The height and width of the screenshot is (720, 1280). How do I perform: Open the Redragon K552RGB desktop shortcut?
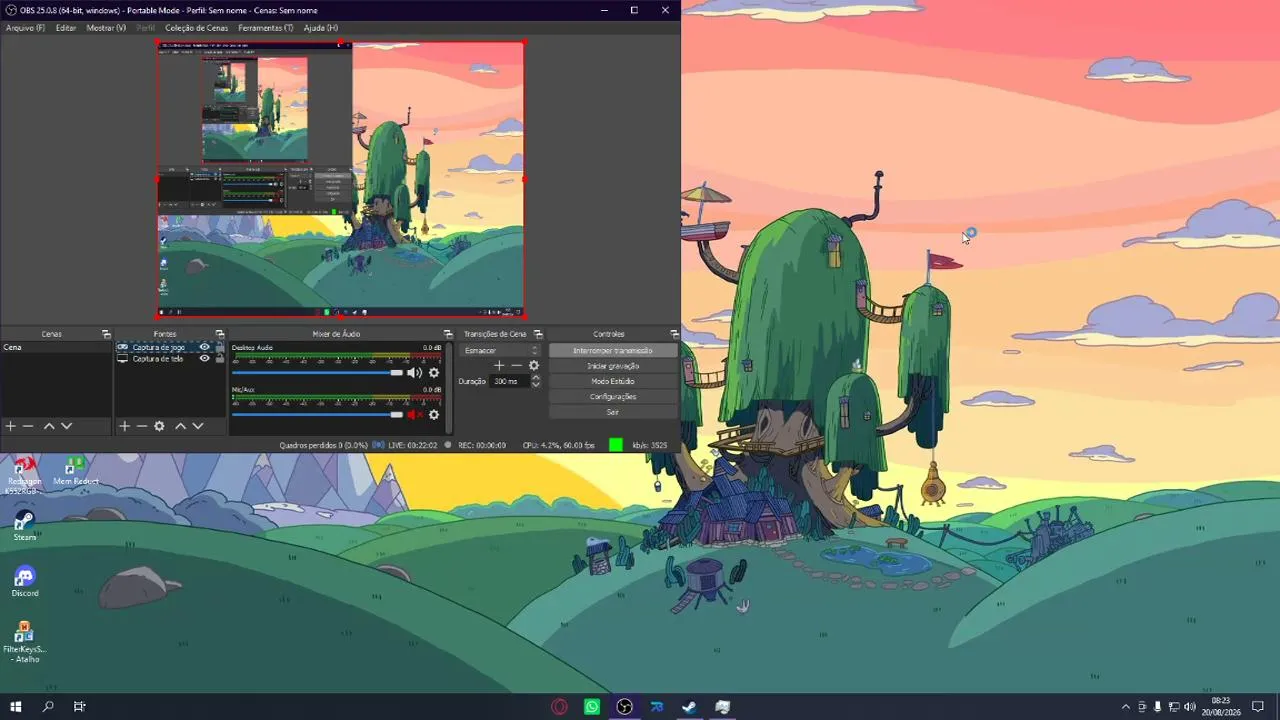click(24, 475)
